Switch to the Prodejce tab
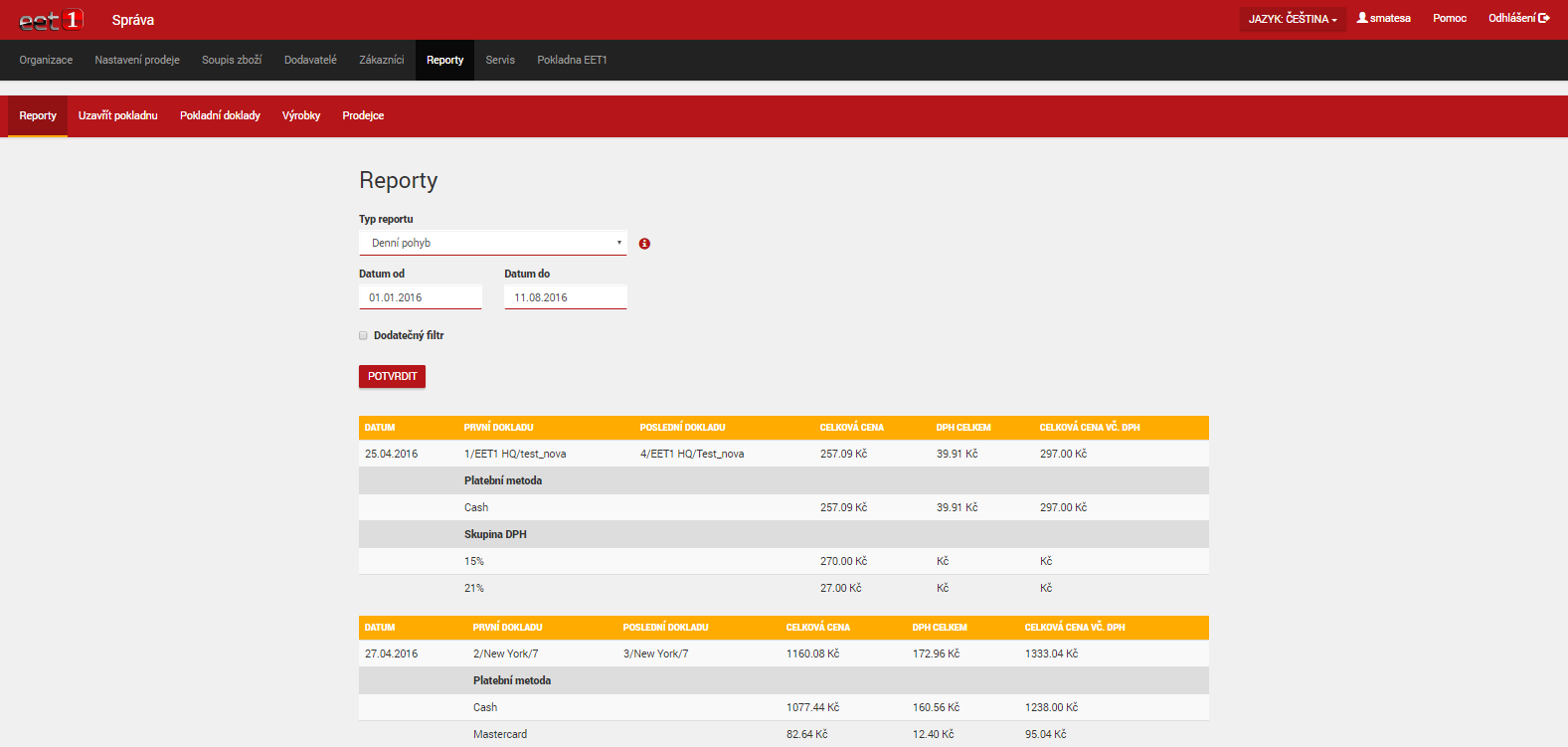 pyautogui.click(x=363, y=115)
